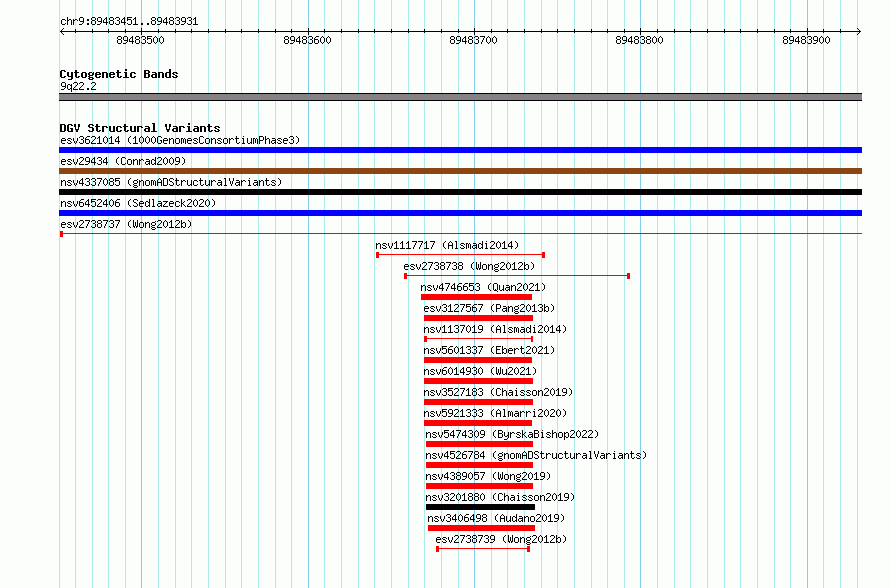Select the black nsv4337085 variant bar

coord(460,192)
